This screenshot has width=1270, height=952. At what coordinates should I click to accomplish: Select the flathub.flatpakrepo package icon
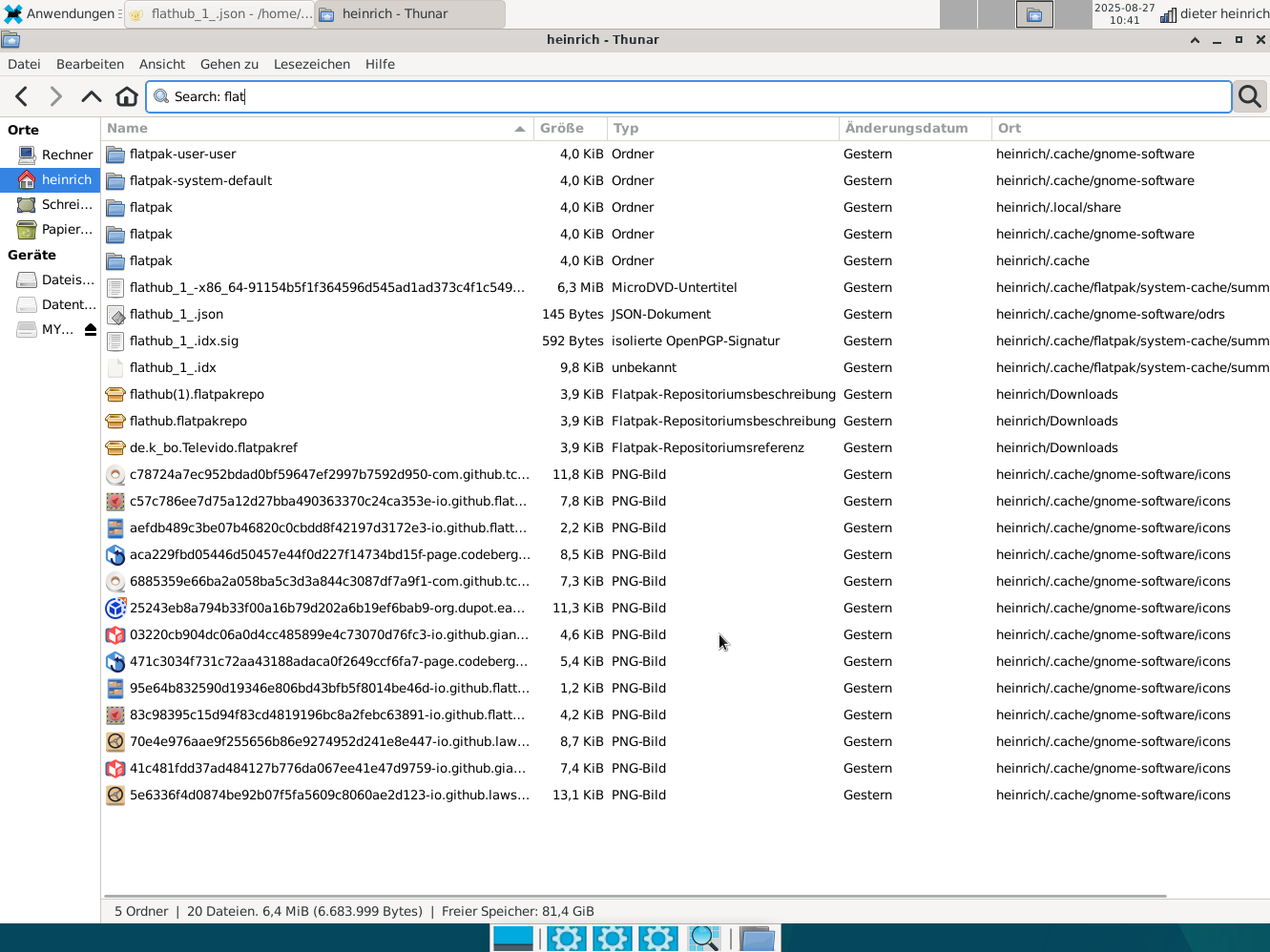coord(115,421)
